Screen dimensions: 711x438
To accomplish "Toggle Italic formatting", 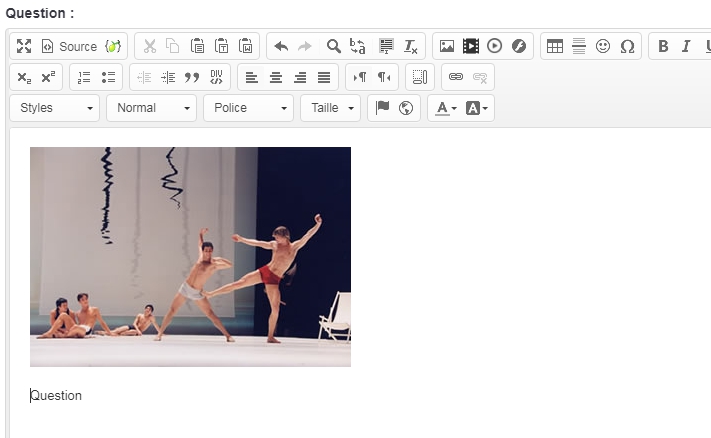I will point(686,47).
